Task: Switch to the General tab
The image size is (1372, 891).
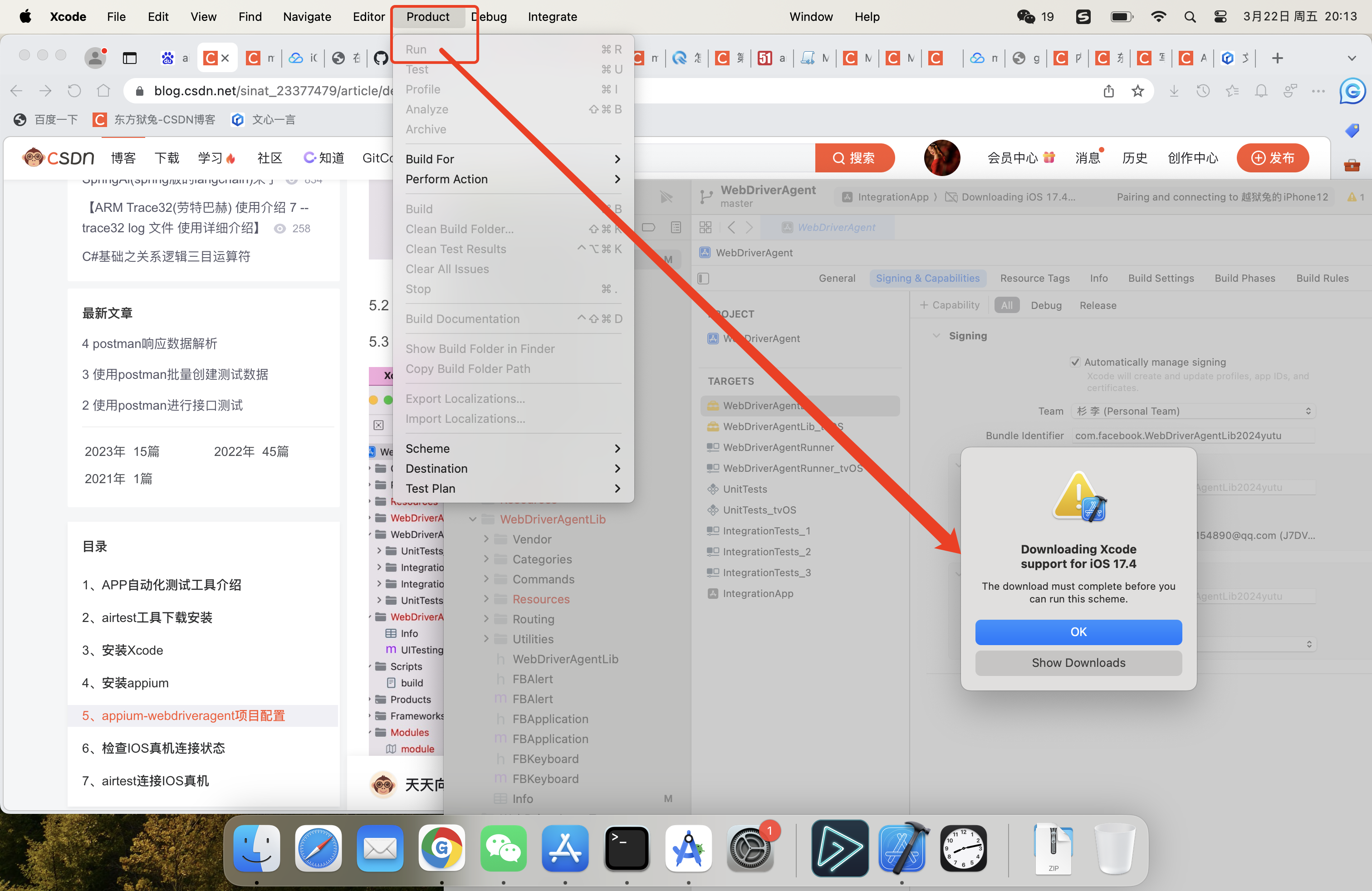Action: tap(837, 279)
